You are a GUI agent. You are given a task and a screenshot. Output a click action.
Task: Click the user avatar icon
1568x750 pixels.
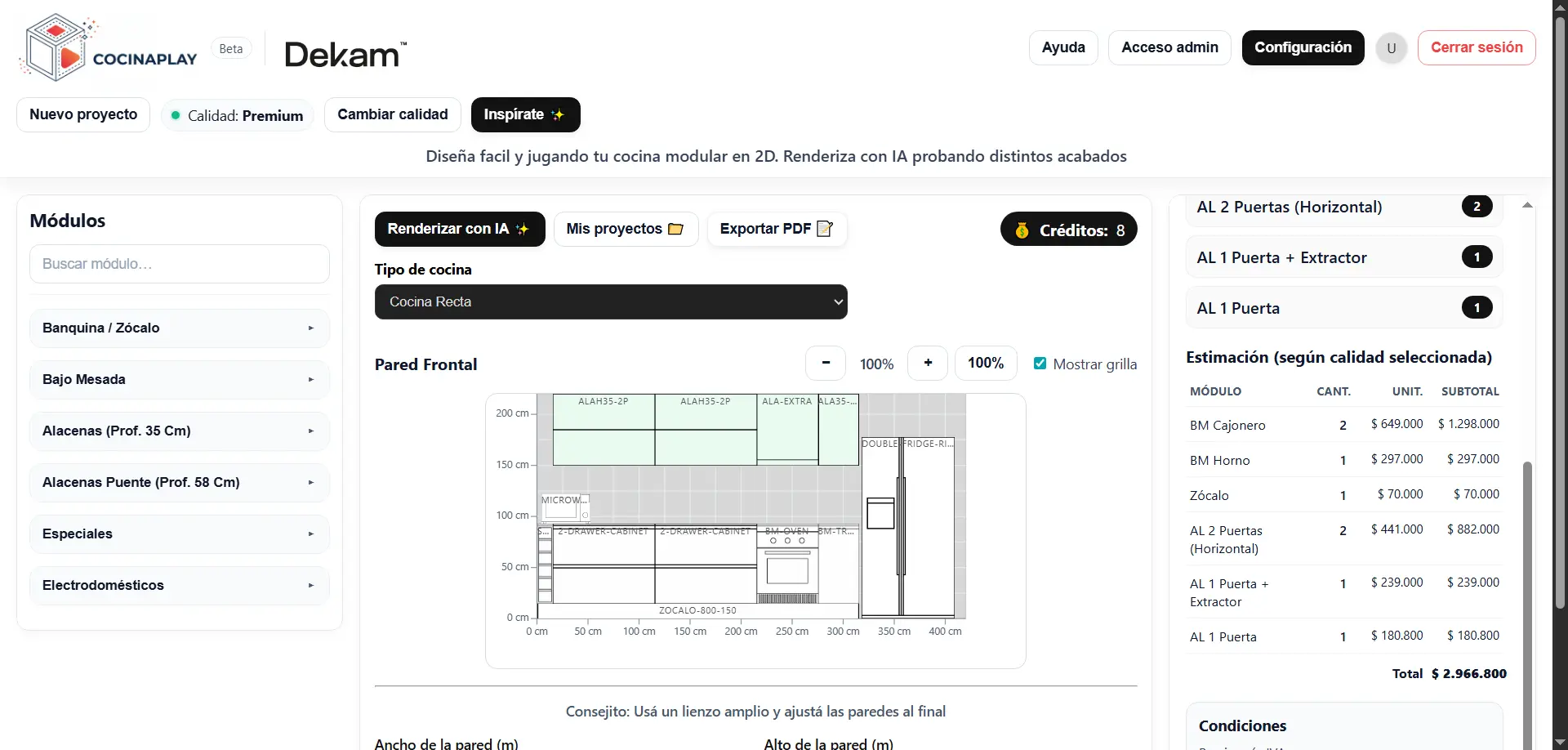click(x=1391, y=48)
